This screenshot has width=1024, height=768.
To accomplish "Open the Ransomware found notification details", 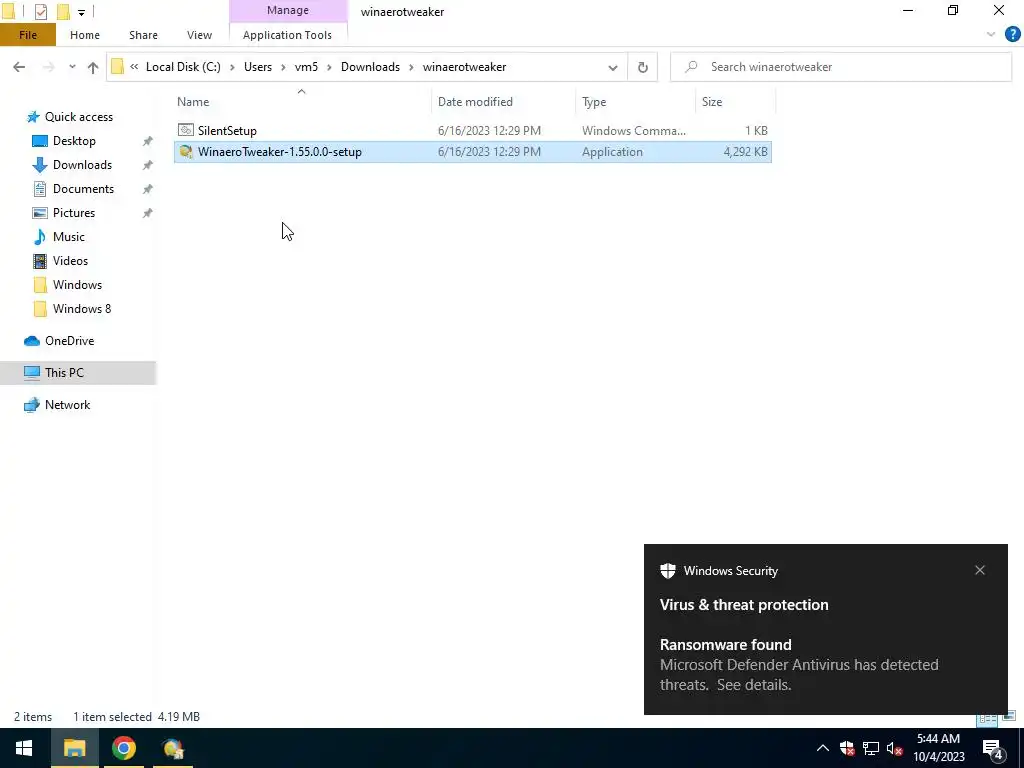I will tap(825, 665).
